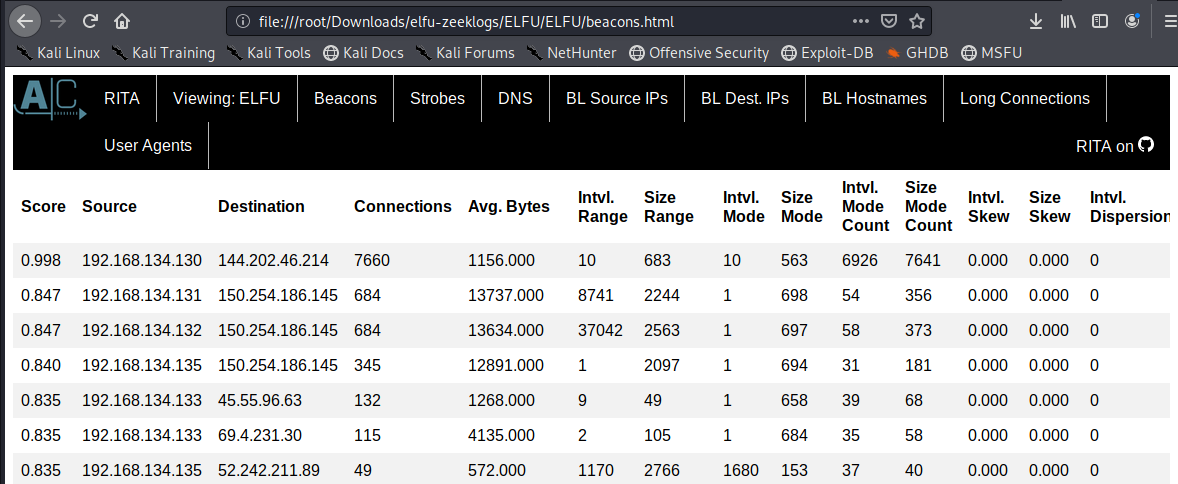Viewport: 1178px width, 484px height.
Task: Switch to the Strobes tab
Action: tap(437, 98)
